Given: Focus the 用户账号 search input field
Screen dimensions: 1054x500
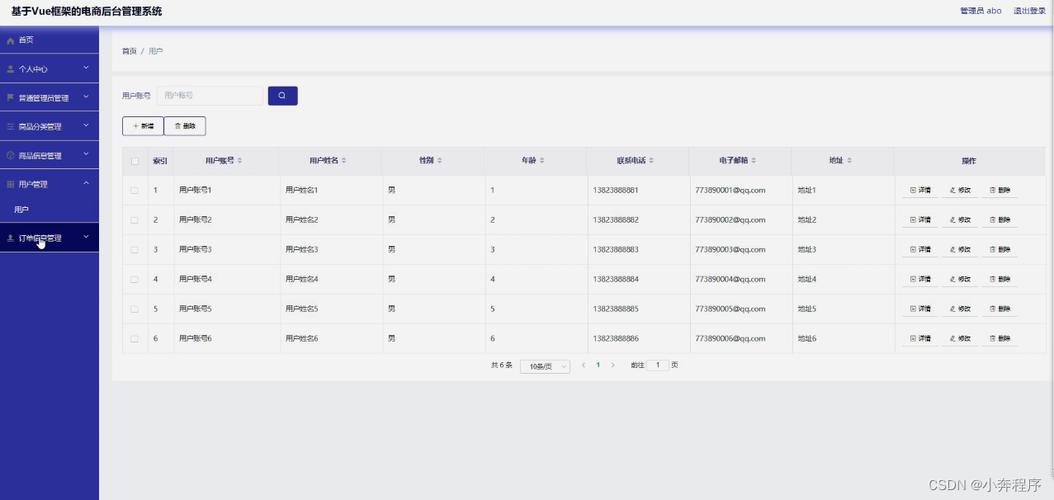Looking at the screenshot, I should [210, 95].
